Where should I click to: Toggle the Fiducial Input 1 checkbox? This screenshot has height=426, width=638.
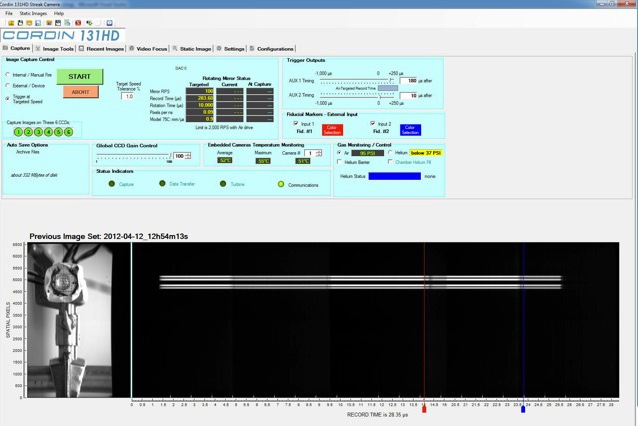pos(294,122)
